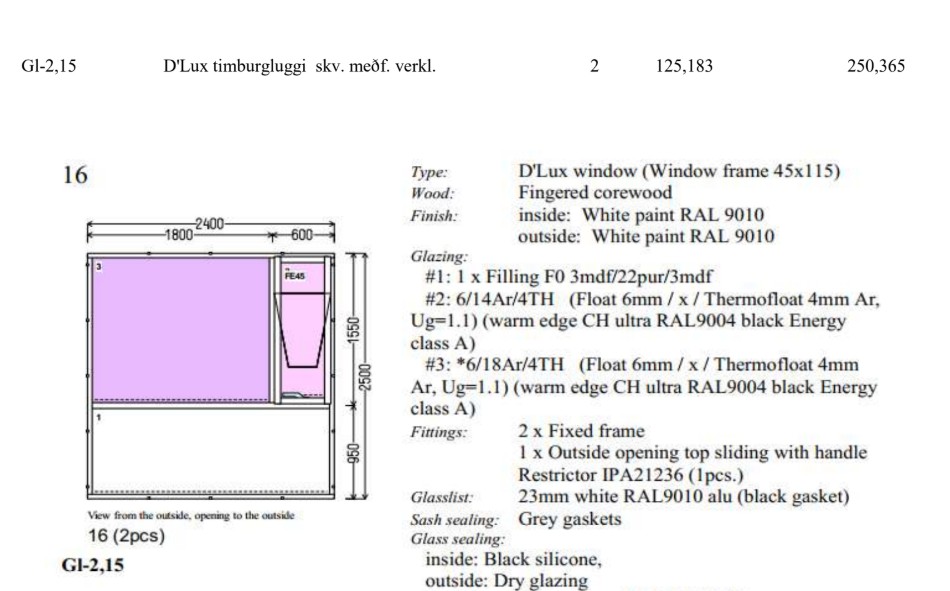This screenshot has width=950, height=591.
Task: Click the 'Glass sealing:' field label
Action: pyautogui.click(x=457, y=539)
